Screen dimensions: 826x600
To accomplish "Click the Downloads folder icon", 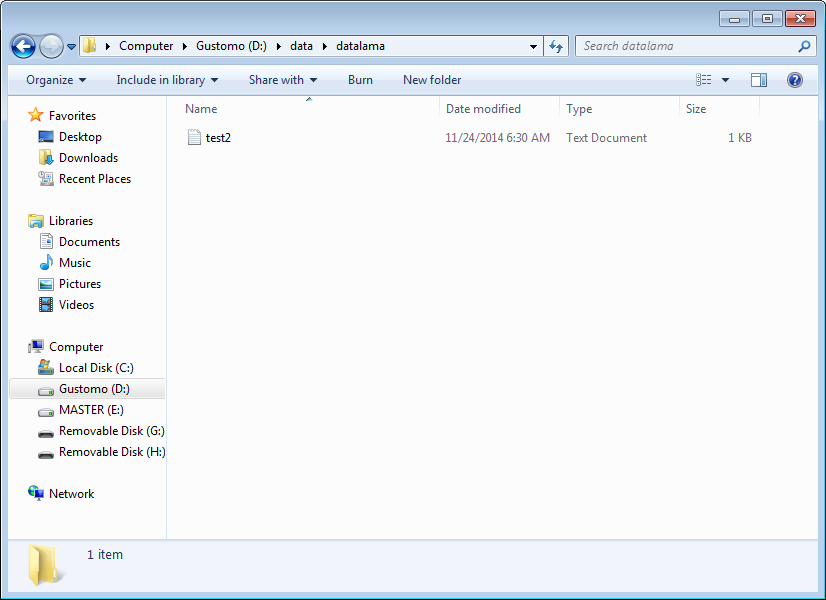I will 46,158.
